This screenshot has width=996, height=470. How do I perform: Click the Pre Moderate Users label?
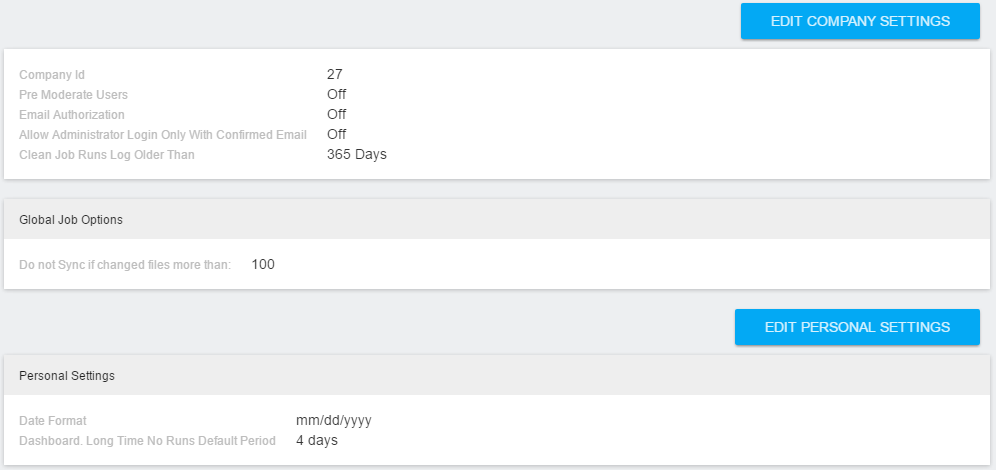click(74, 95)
